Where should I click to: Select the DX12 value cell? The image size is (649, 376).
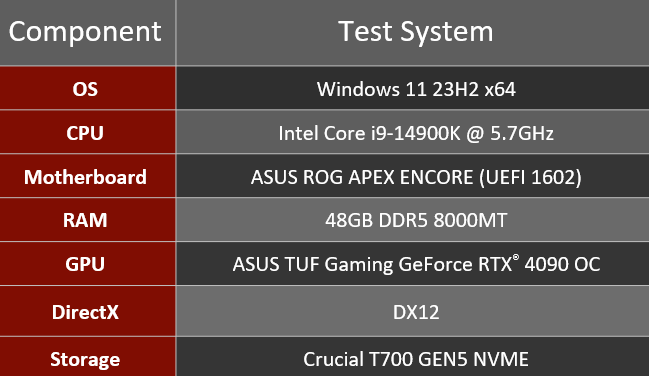[413, 311]
